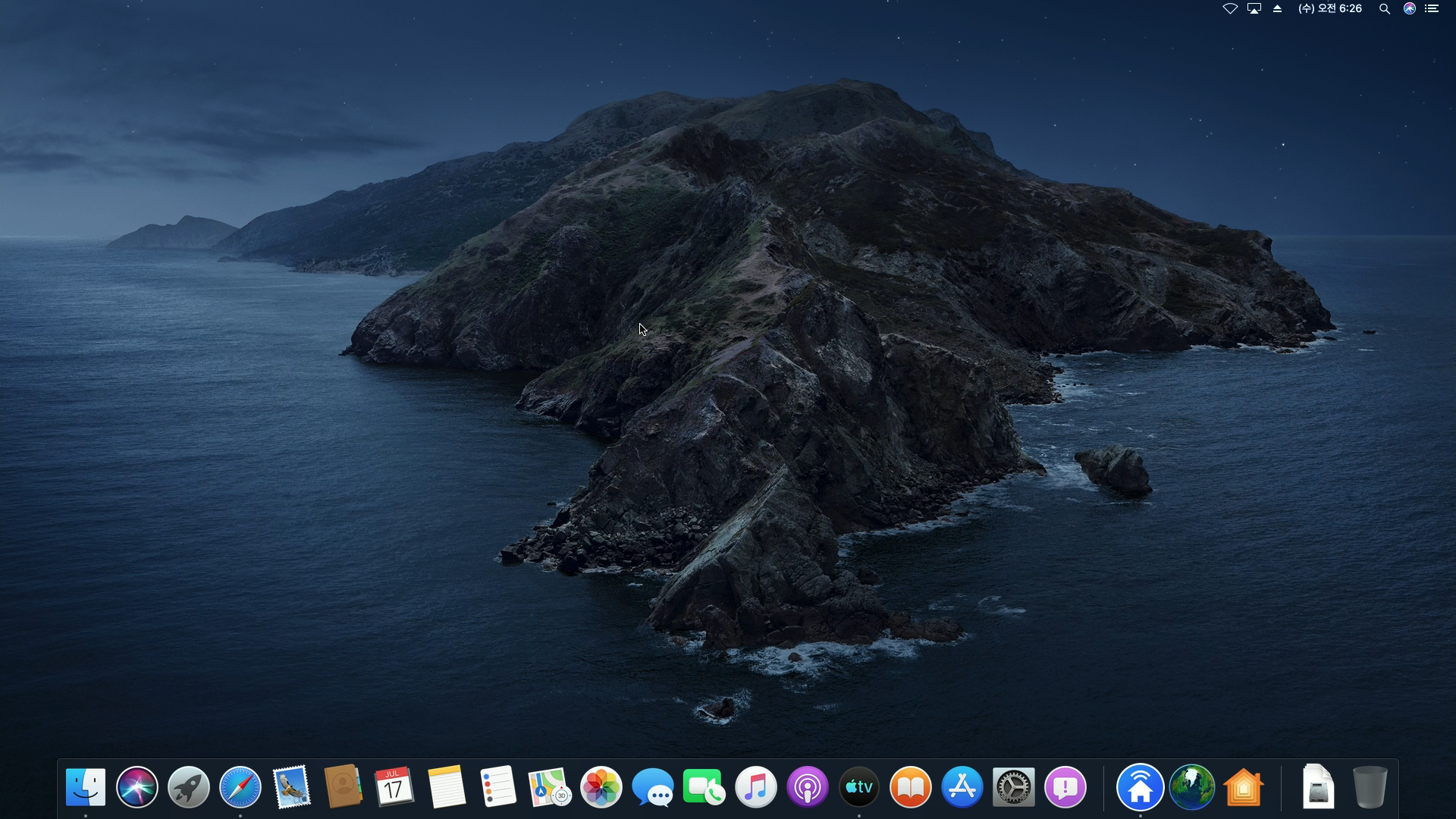This screenshot has width=1456, height=819.
Task: Open AirPlay display menu
Action: pyautogui.click(x=1254, y=9)
